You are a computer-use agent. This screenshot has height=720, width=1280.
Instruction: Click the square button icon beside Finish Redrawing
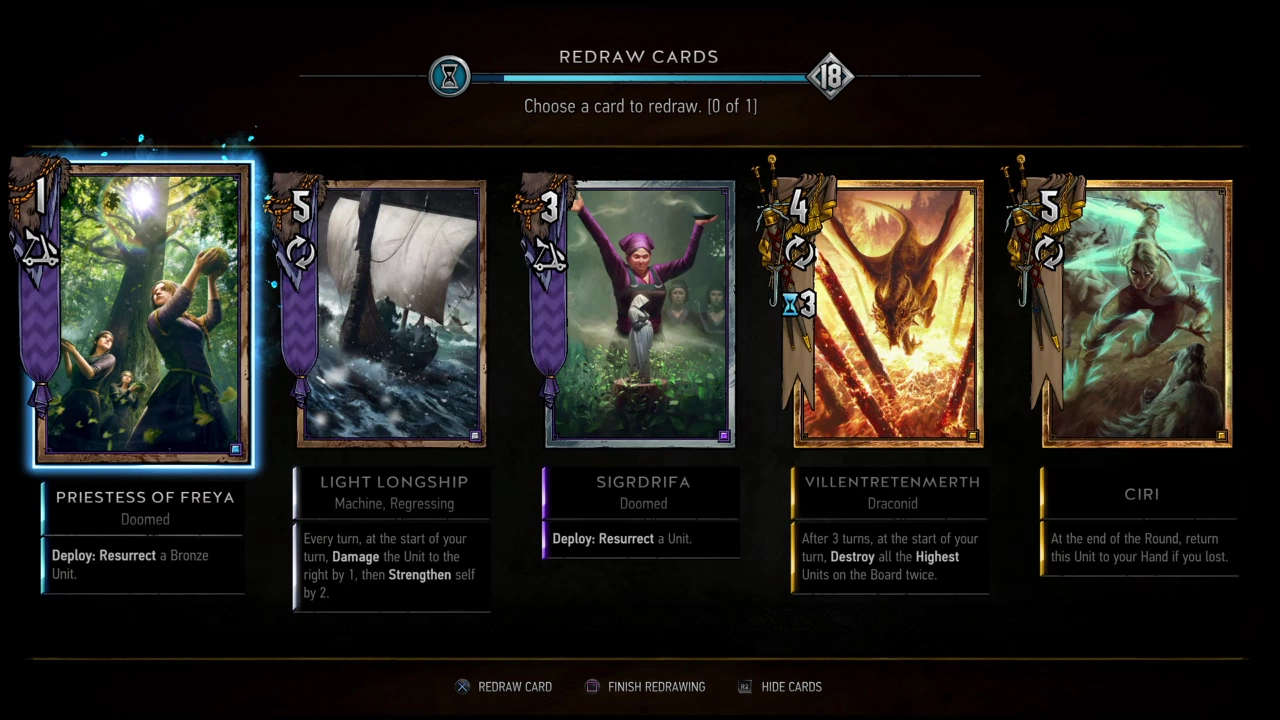pyautogui.click(x=592, y=687)
